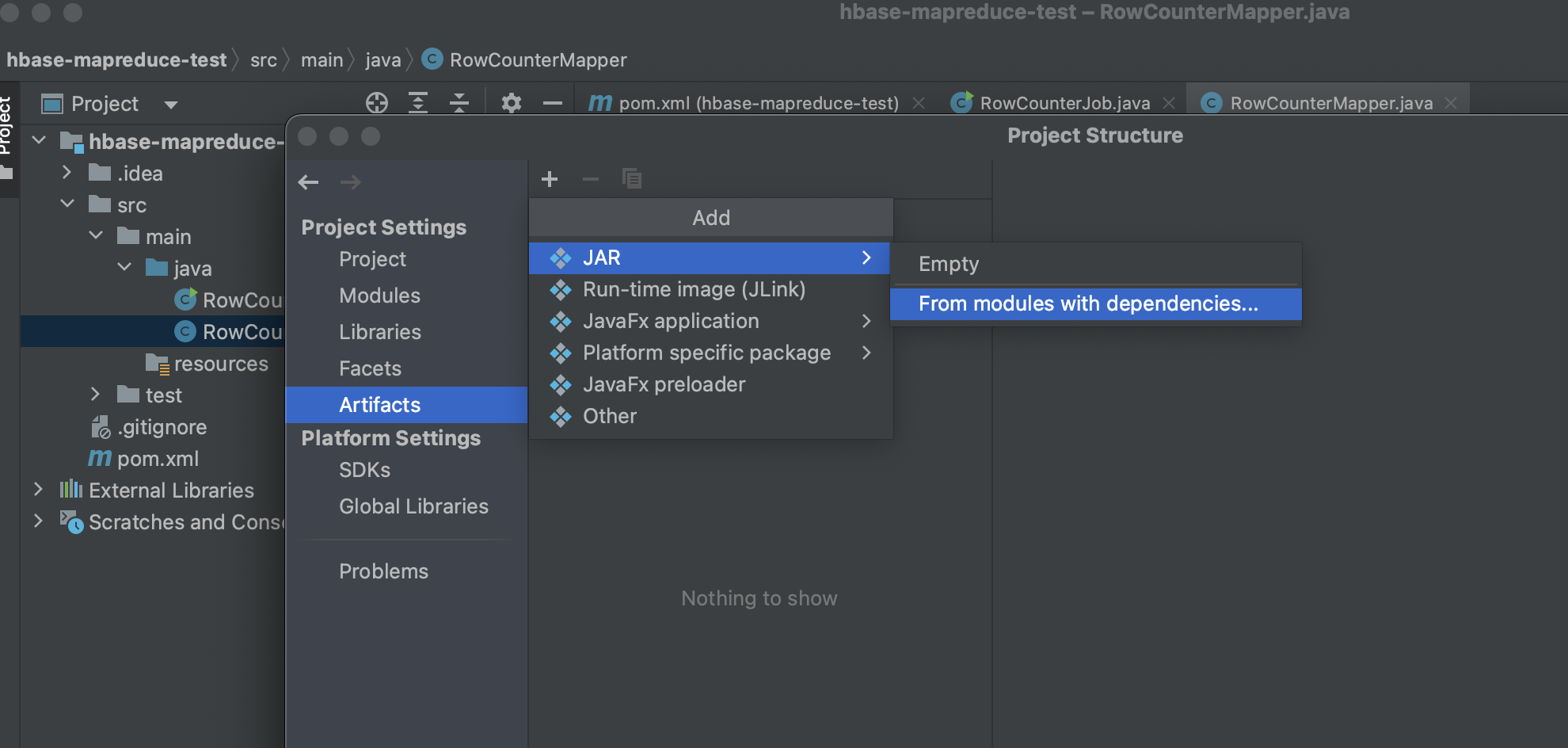
Task: Click the Collapse All icon in Project toolbar
Action: [459, 103]
